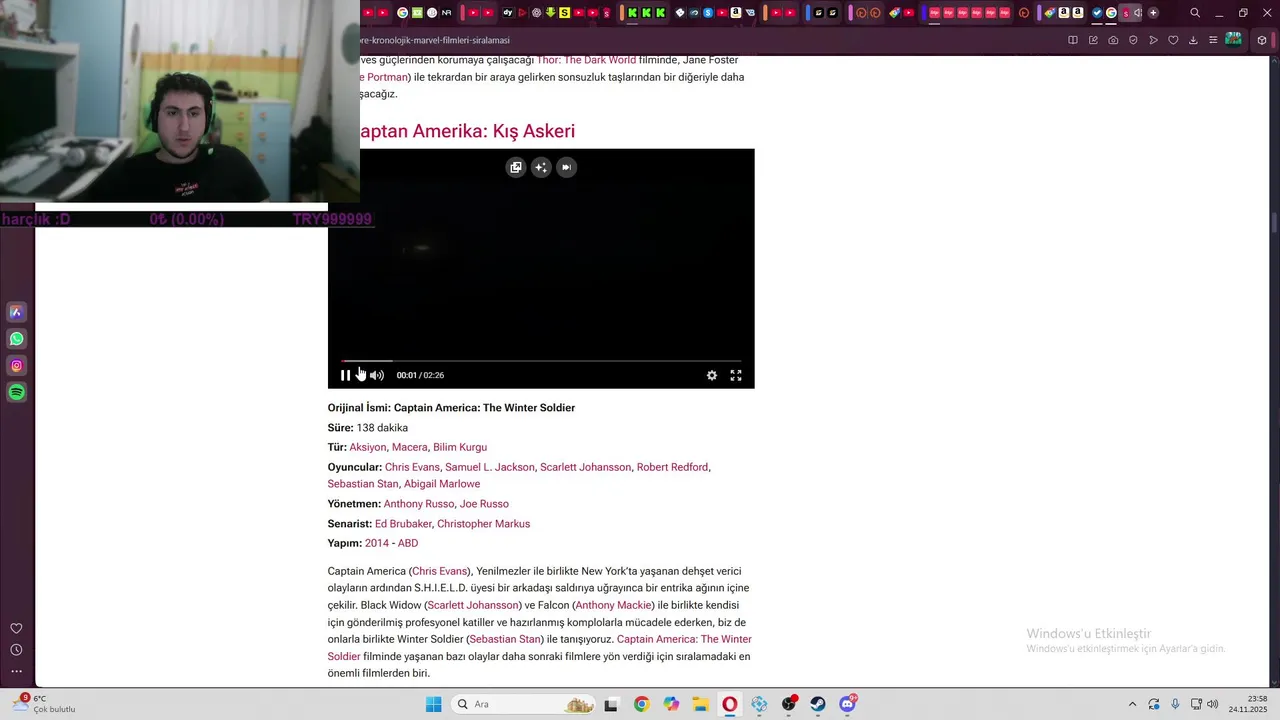Open the Chris Evans cast link in Oyuncular

pyautogui.click(x=412, y=467)
